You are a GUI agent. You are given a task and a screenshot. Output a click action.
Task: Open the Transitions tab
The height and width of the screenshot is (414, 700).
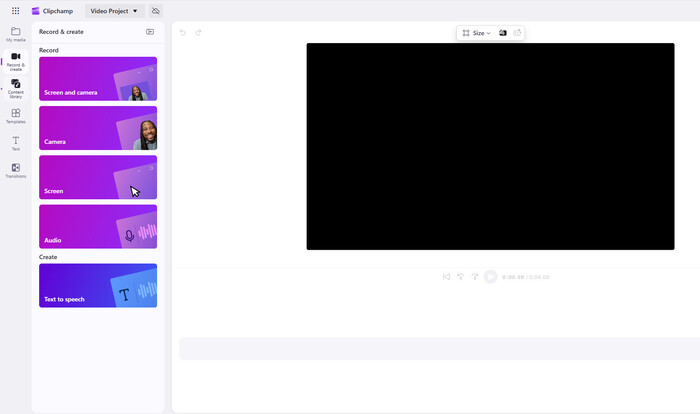[x=16, y=171]
